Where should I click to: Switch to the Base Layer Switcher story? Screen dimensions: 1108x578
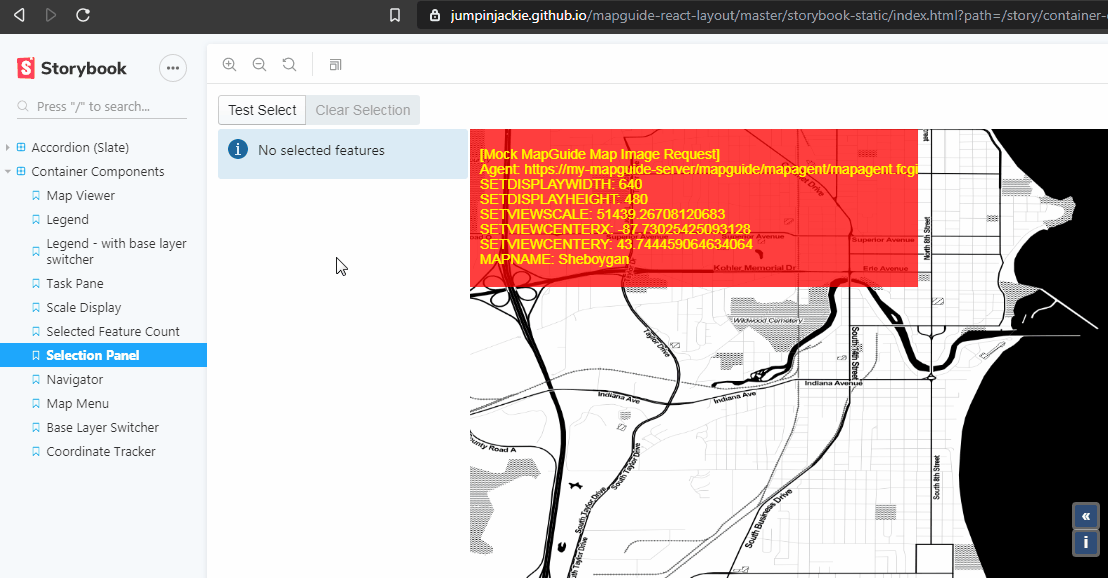tap(103, 427)
